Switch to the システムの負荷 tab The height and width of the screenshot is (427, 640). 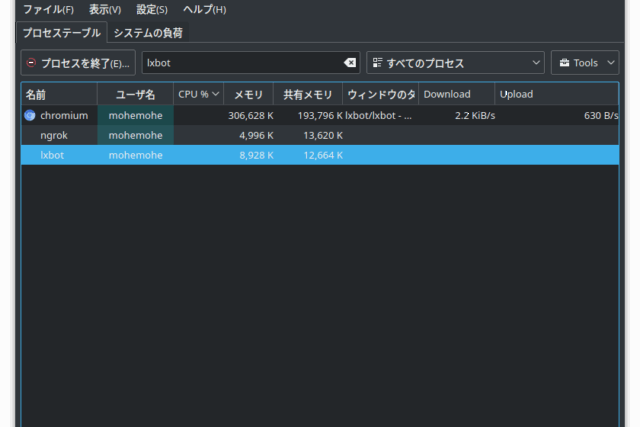pos(148,33)
